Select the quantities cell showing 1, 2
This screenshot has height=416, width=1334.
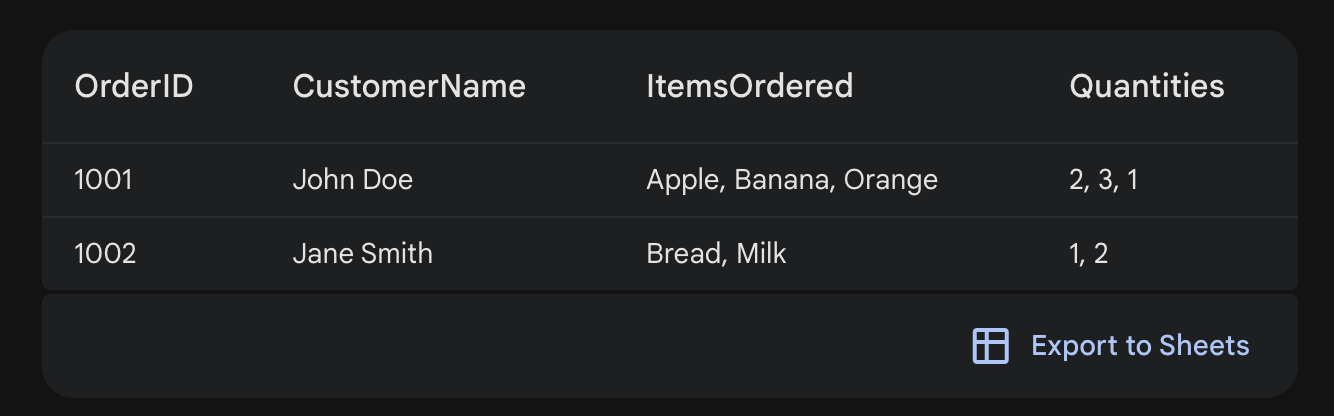tap(1088, 254)
